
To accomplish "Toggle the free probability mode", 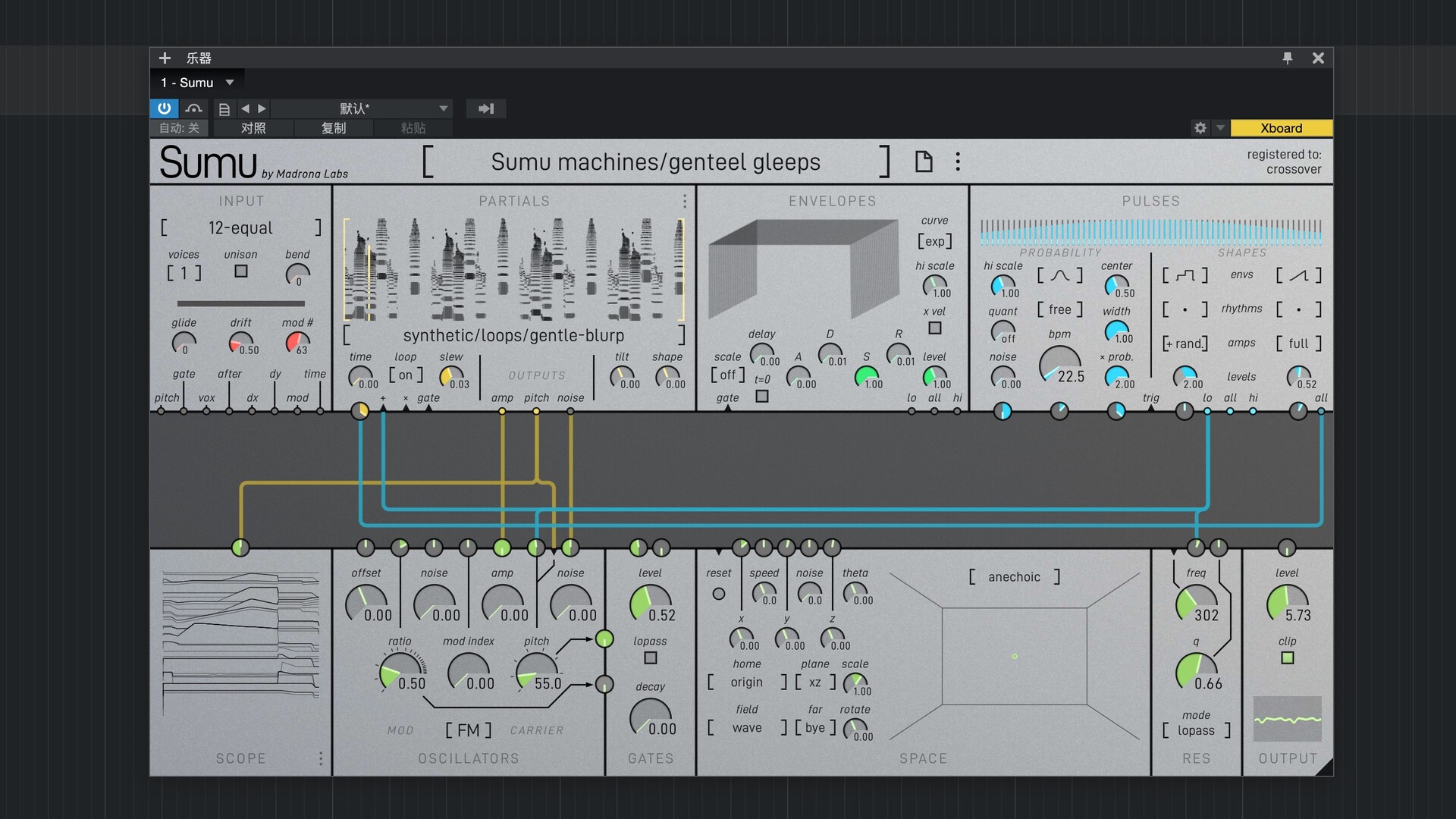I will [1060, 309].
